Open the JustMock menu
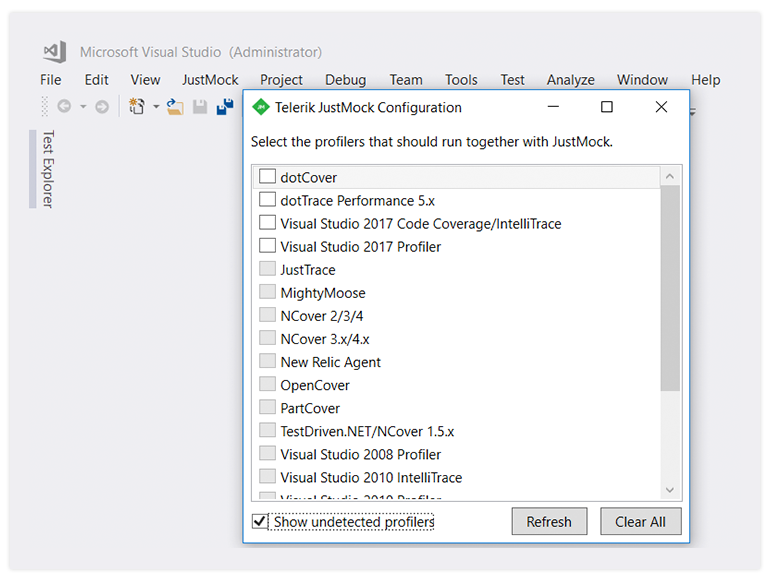This screenshot has width=770, height=581. (210, 80)
